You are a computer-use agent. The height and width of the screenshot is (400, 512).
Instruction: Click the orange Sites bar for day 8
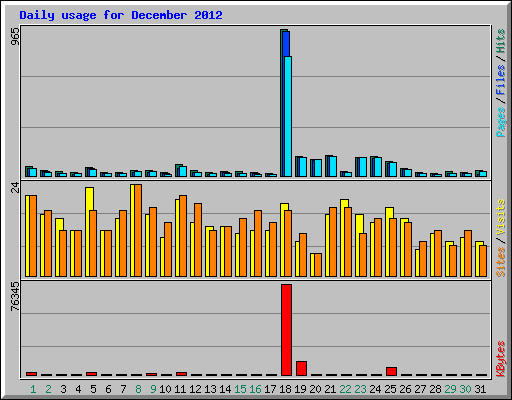pos(138,230)
